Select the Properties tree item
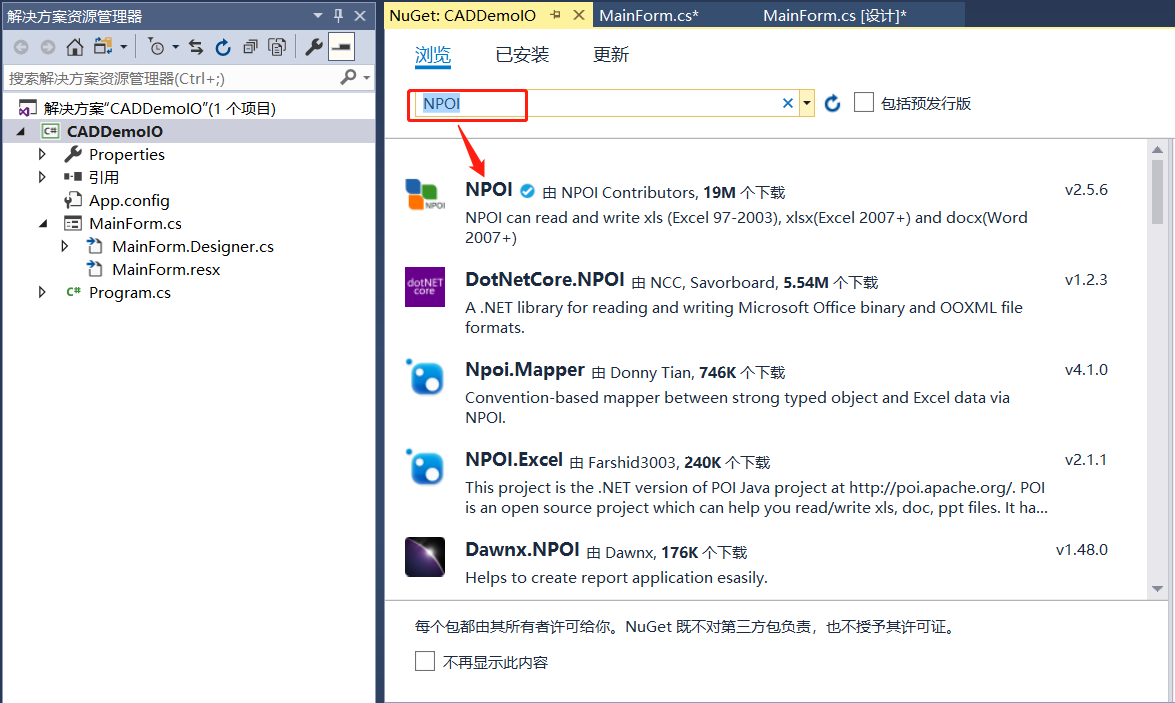Image resolution: width=1175 pixels, height=703 pixels. tap(127, 154)
